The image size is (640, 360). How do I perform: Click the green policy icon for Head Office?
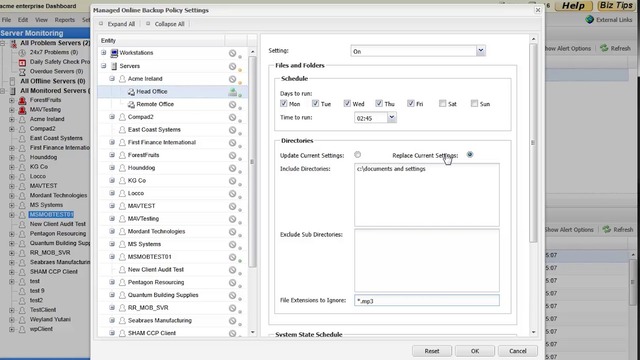232,92
